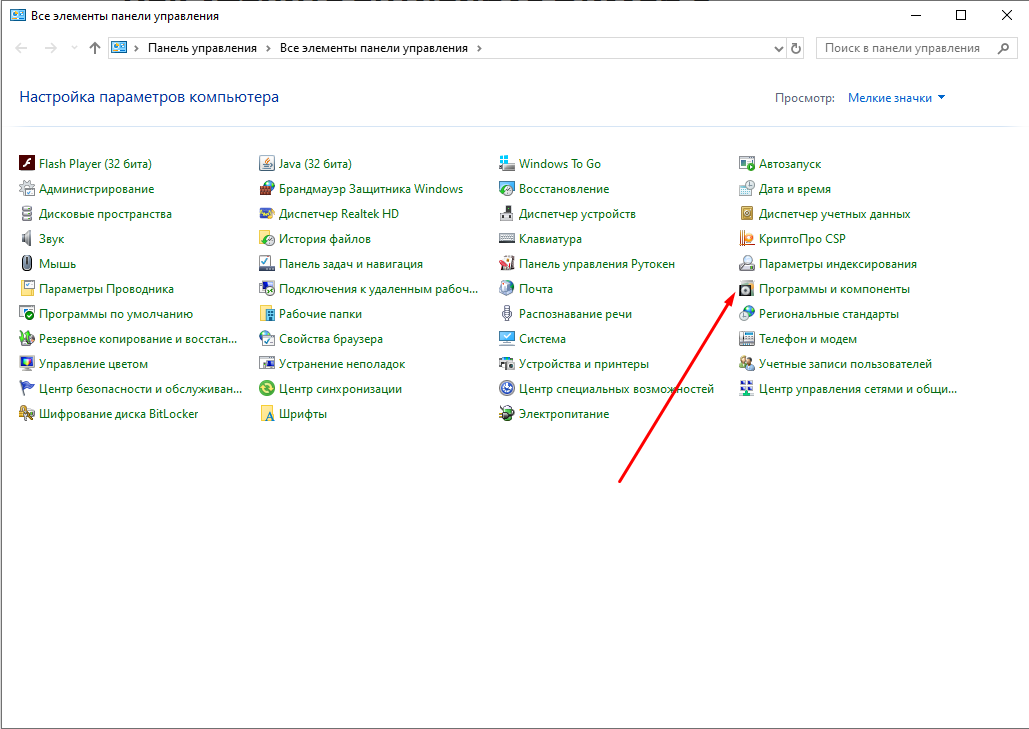Open the recent locations dropdown arrow
This screenshot has width=1029, height=729.
74,48
